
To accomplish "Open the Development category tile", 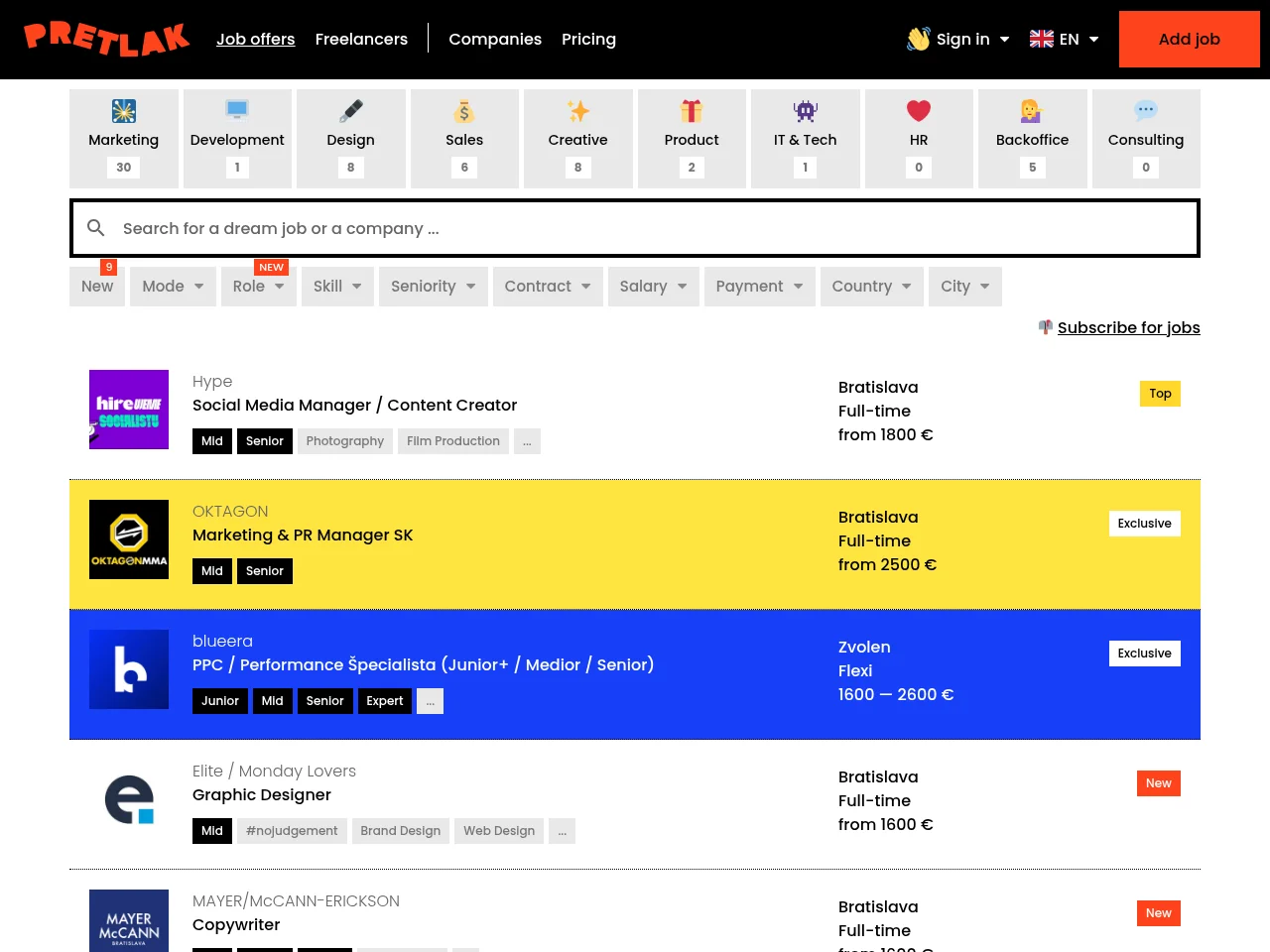I will point(237,139).
